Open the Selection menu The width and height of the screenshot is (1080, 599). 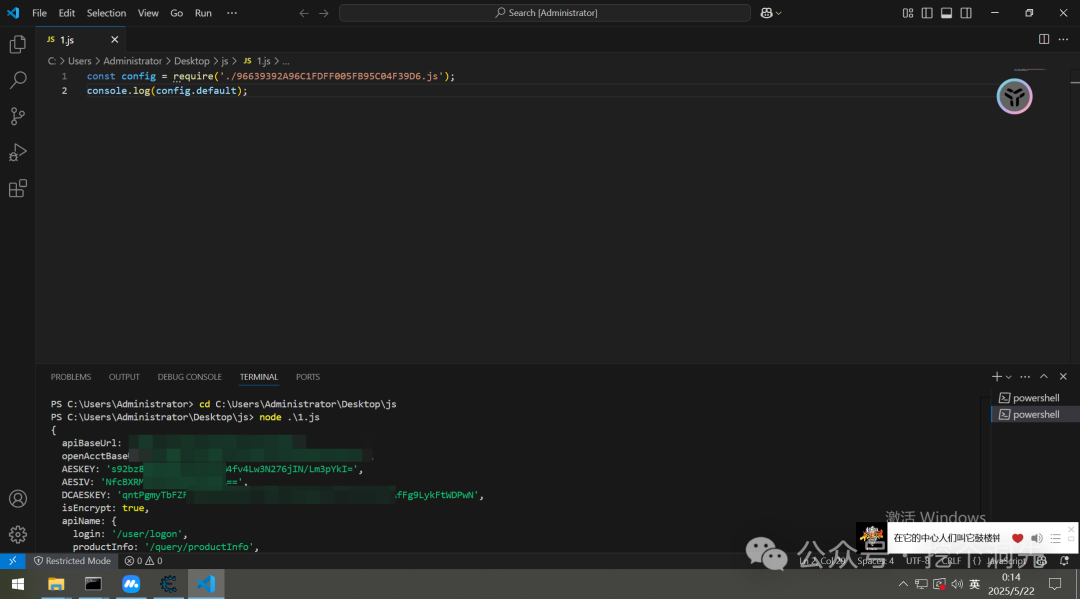pyautogui.click(x=106, y=13)
